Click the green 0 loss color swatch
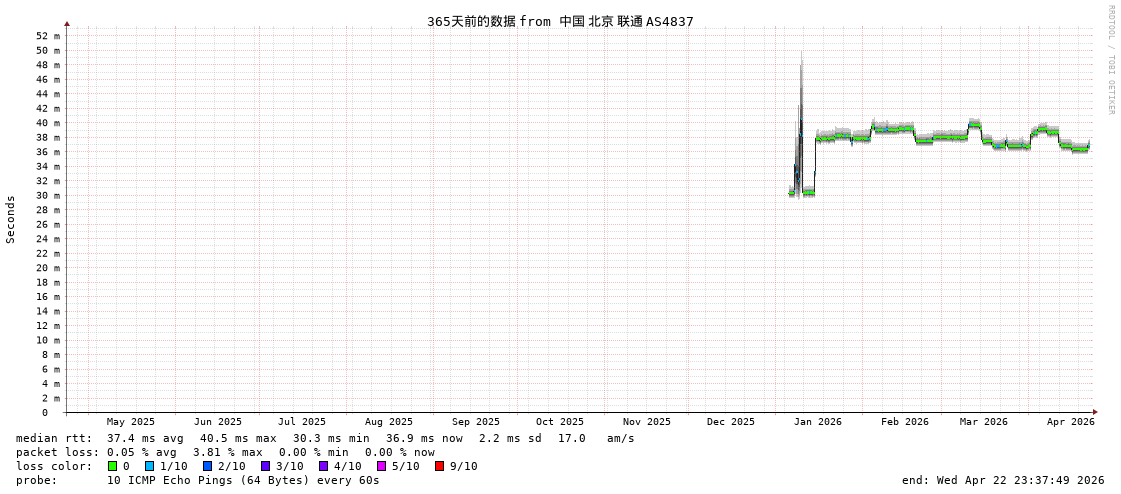 [x=113, y=466]
